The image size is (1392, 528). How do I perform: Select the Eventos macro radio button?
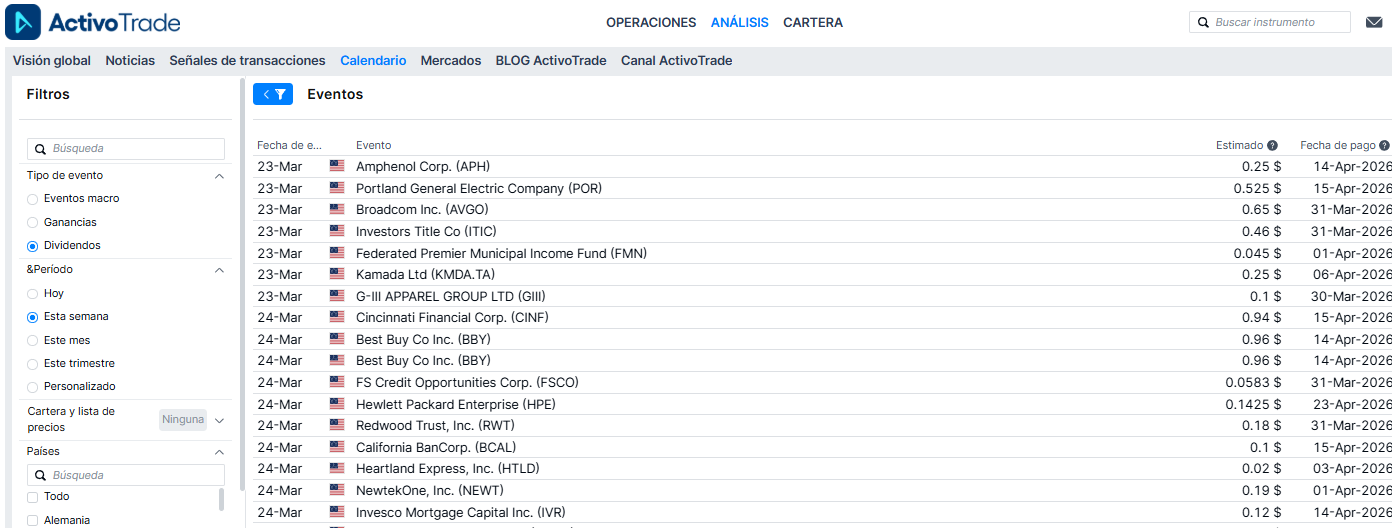(33, 199)
